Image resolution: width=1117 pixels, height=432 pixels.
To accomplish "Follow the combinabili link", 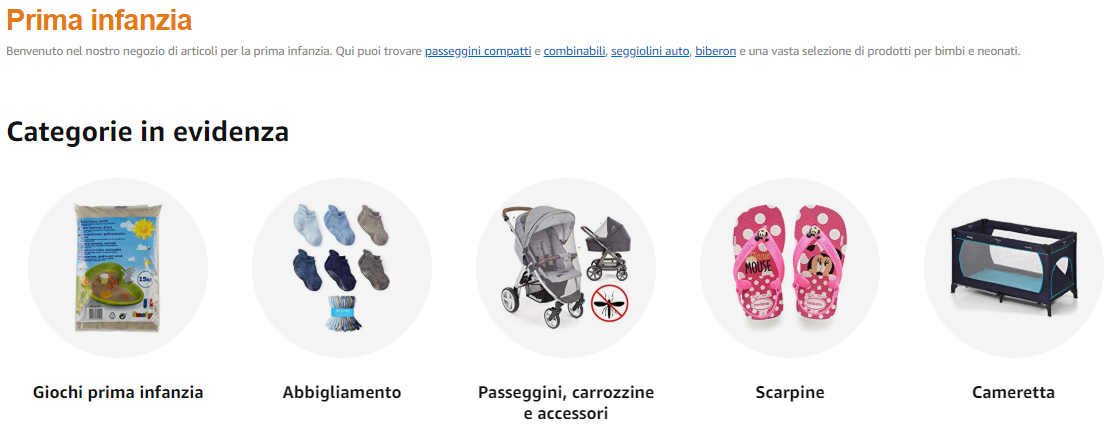I will point(574,51).
